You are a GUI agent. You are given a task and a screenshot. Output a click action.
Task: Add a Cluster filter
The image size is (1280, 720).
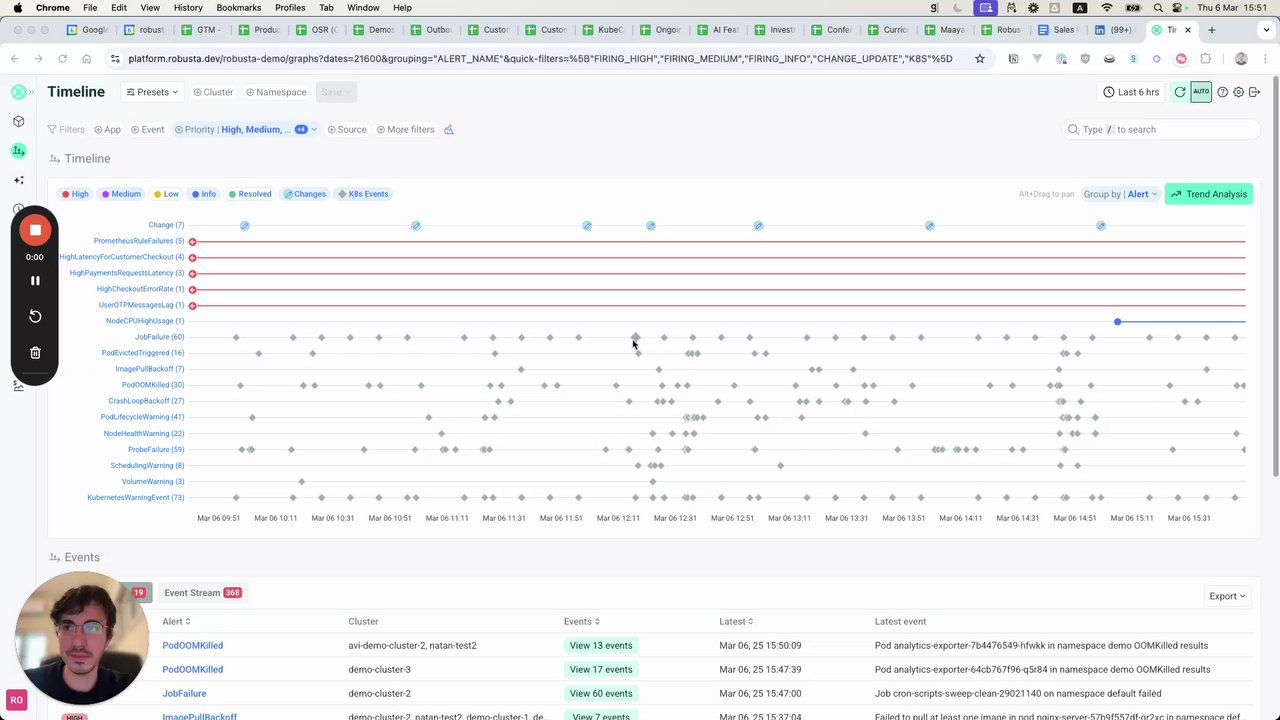click(213, 92)
